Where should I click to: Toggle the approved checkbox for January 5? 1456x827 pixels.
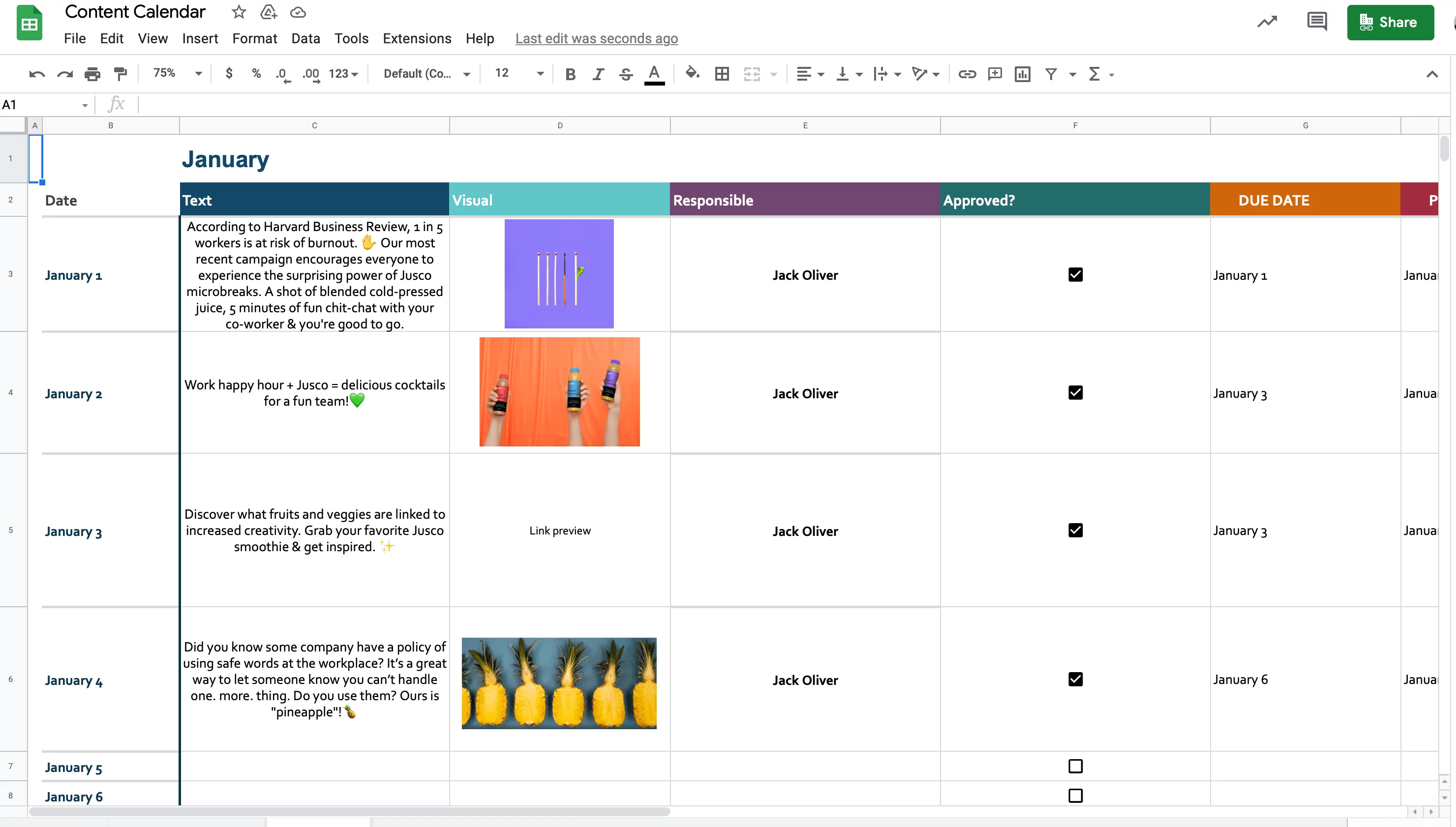(1075, 766)
